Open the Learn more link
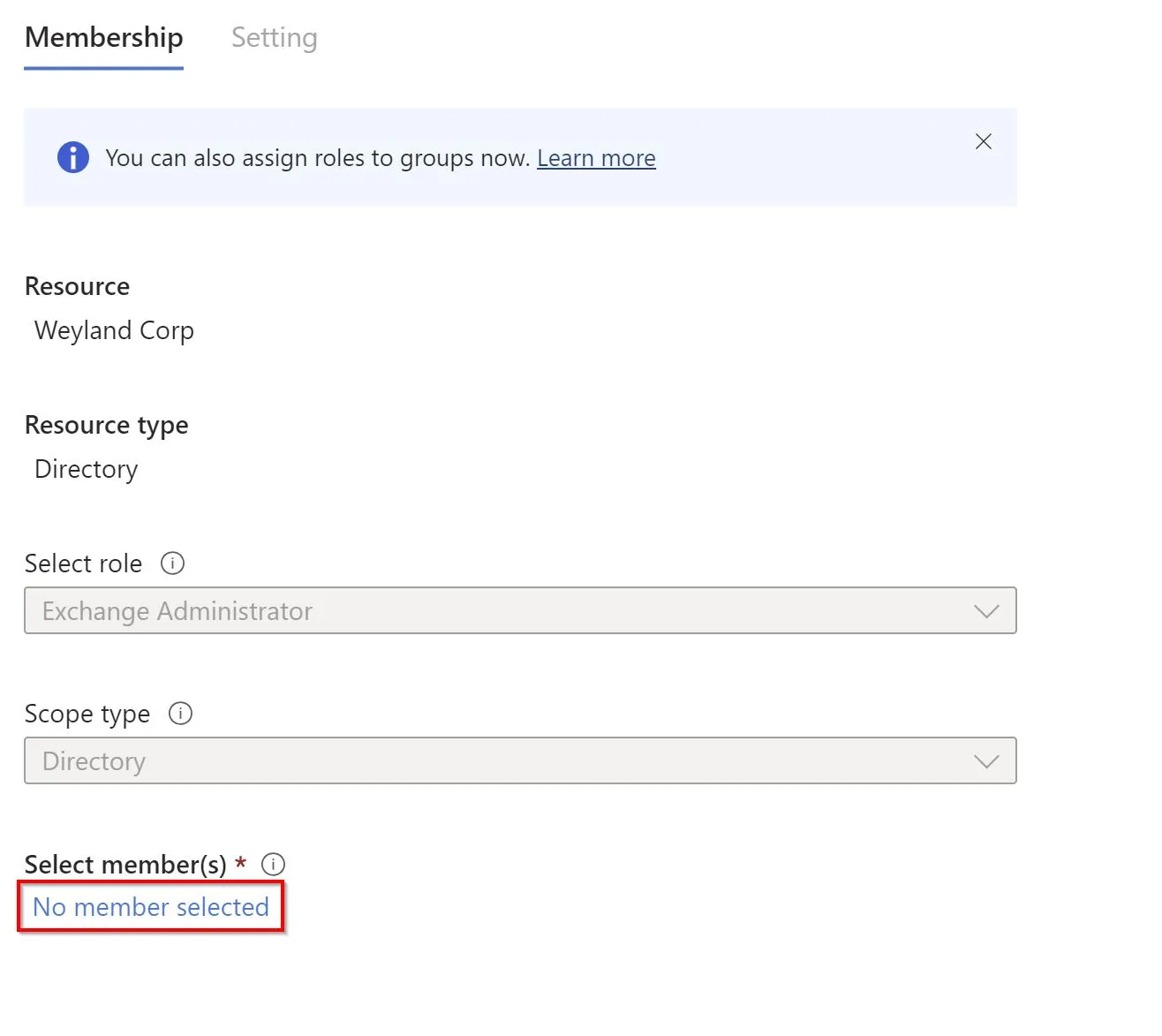 coord(596,158)
